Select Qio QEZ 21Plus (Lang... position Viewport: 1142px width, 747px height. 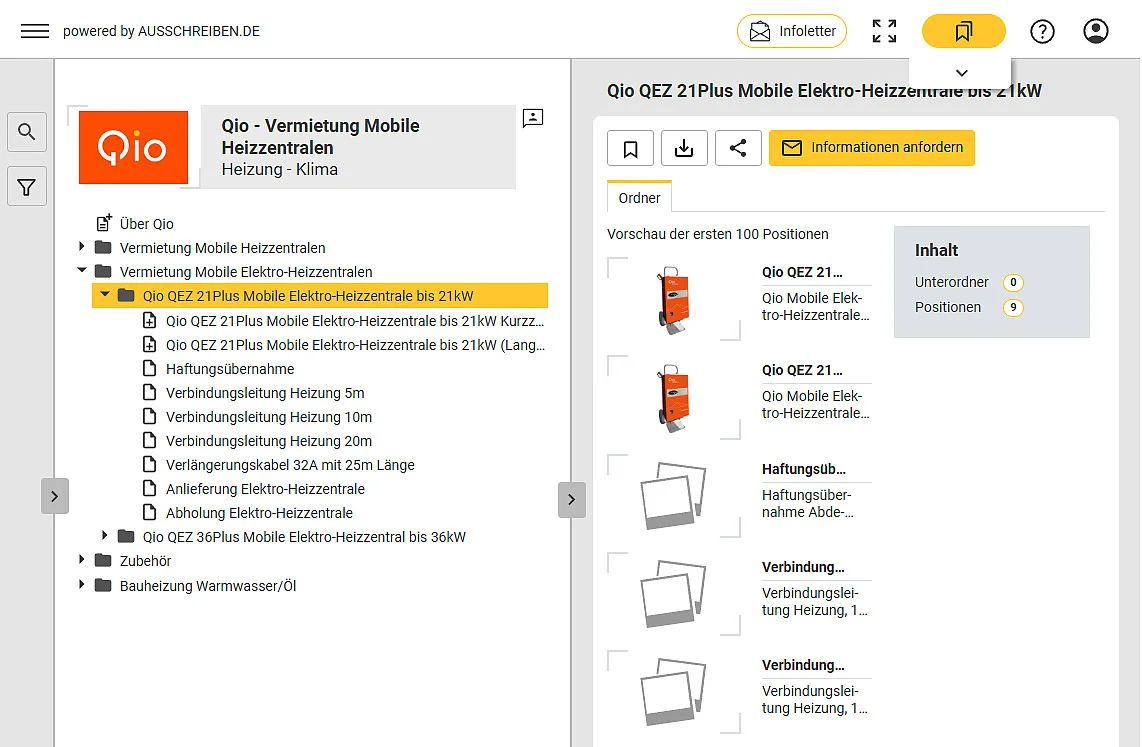coord(355,345)
